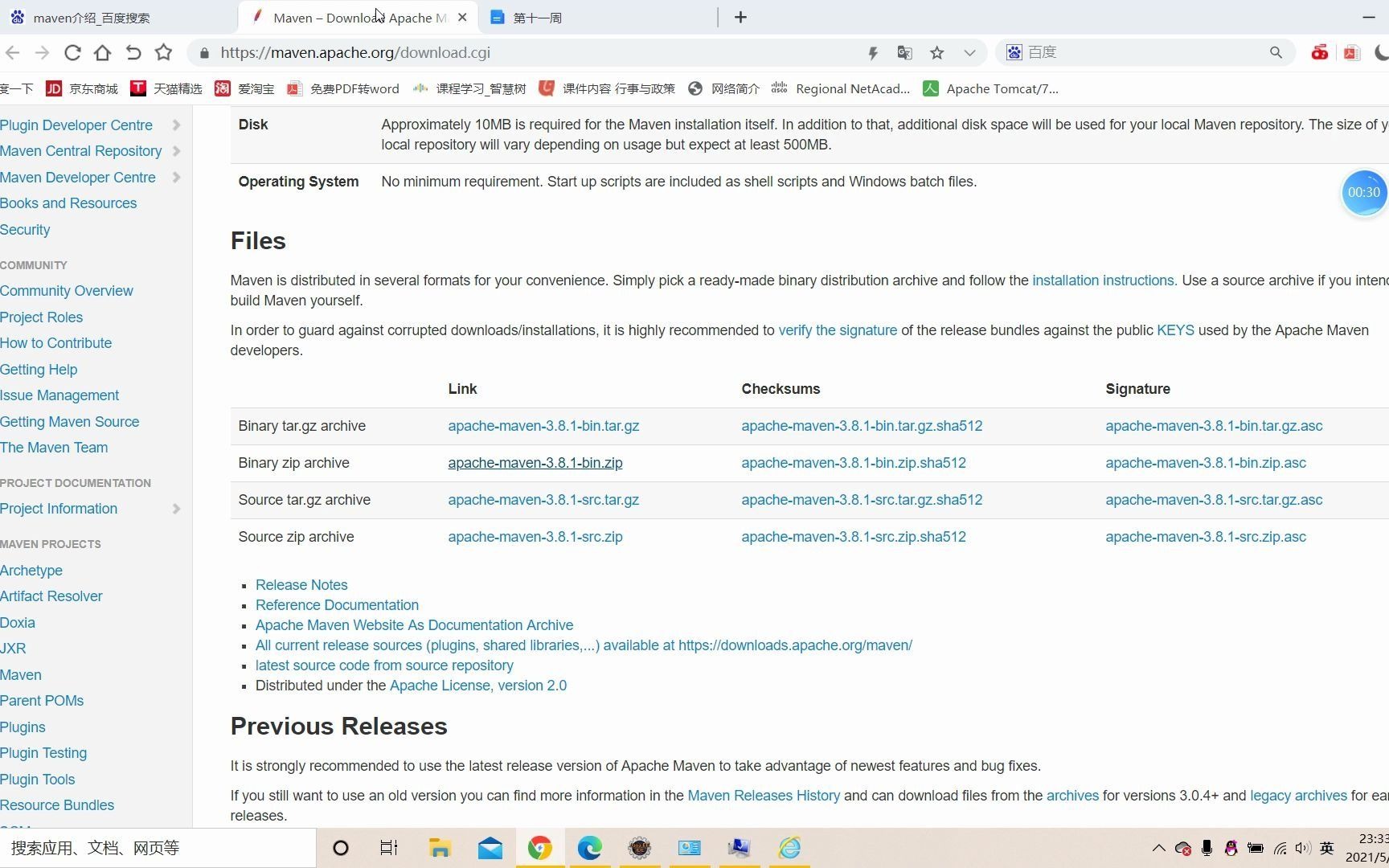
Task: Open Microsoft Edge from the taskbar
Action: coord(589,848)
